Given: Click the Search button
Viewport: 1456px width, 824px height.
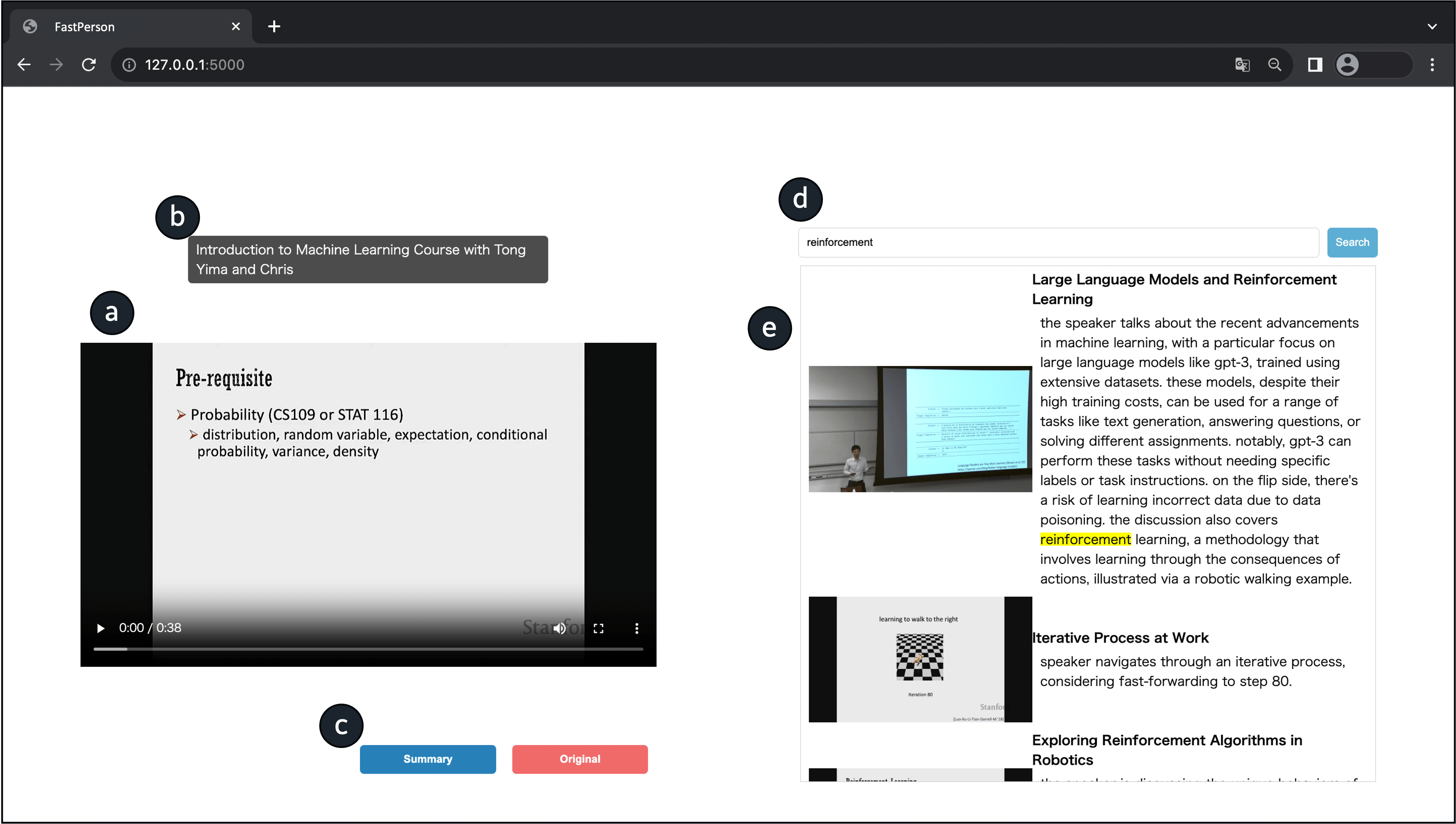Looking at the screenshot, I should click(1352, 242).
